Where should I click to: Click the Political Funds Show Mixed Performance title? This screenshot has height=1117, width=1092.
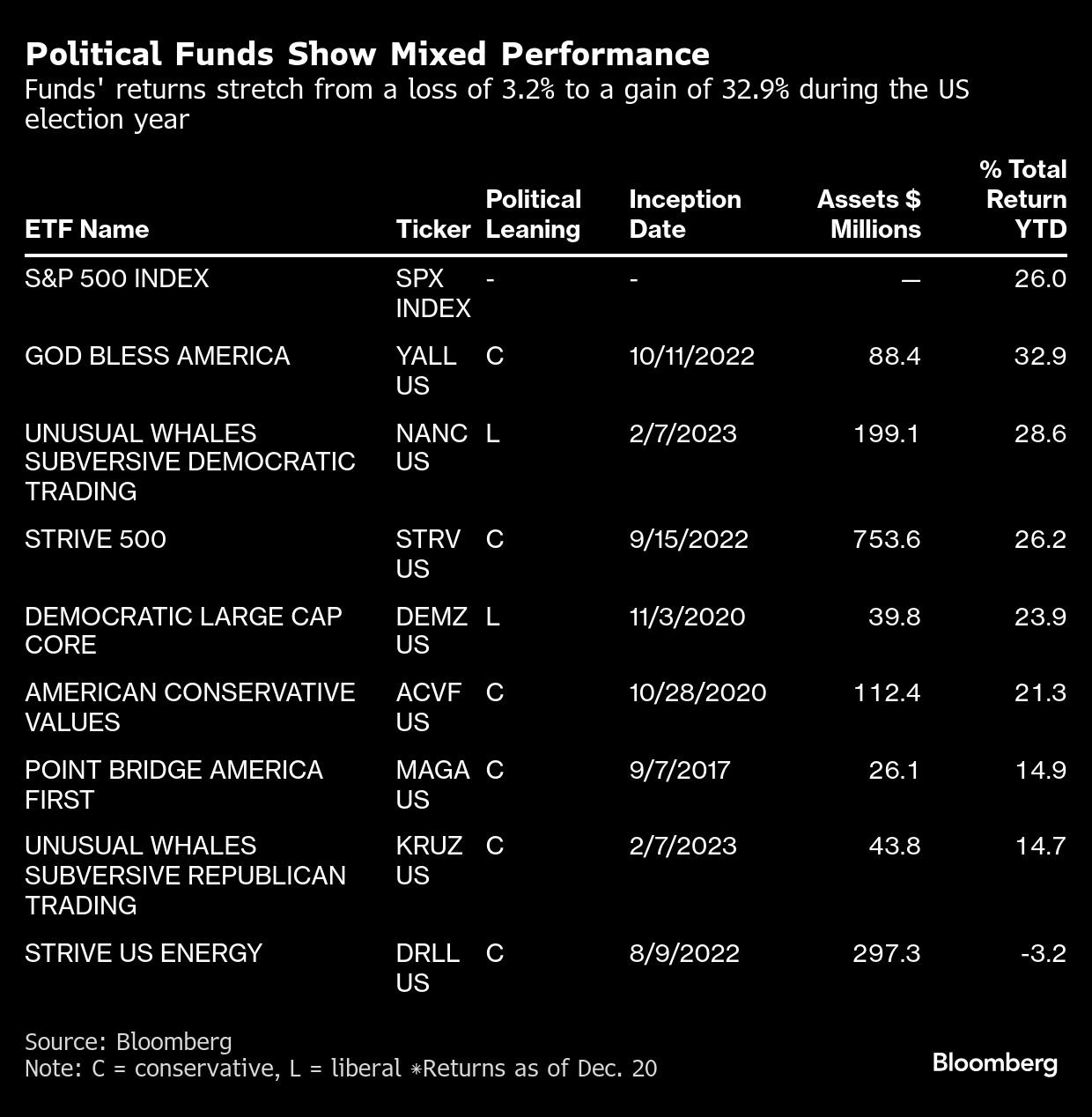tap(367, 55)
